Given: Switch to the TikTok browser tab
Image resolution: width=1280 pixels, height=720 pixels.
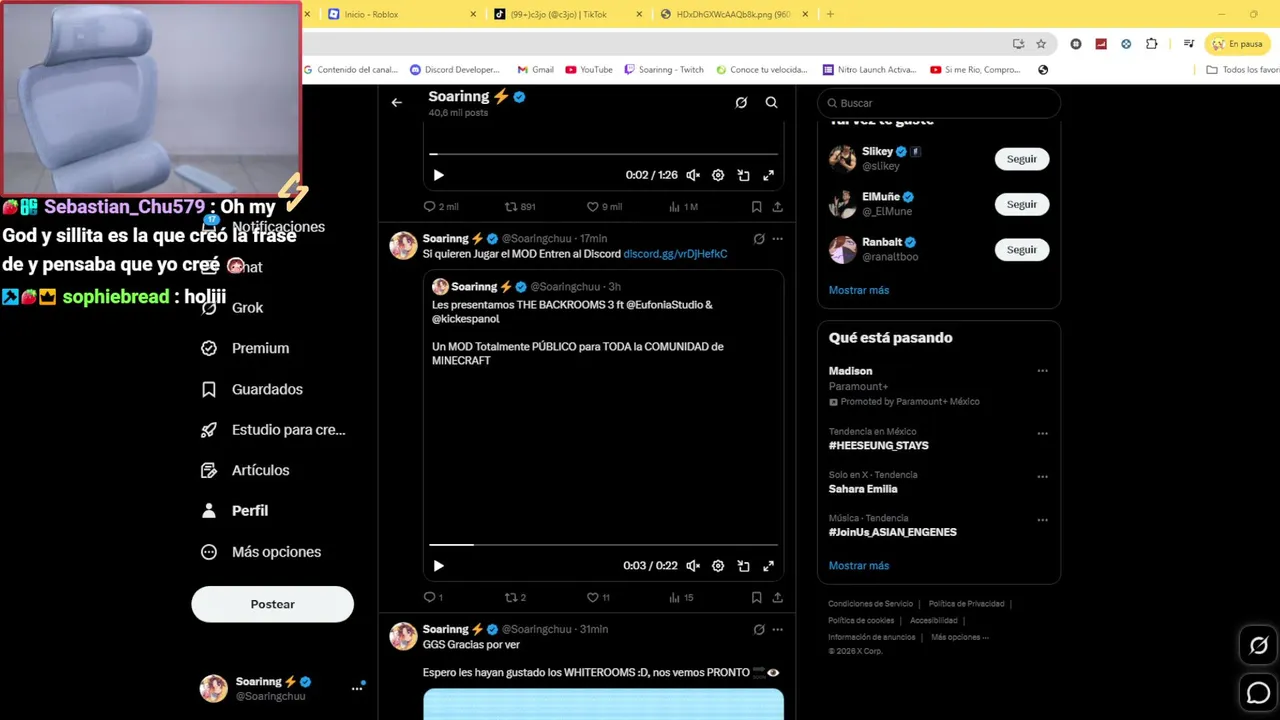Looking at the screenshot, I should (568, 14).
